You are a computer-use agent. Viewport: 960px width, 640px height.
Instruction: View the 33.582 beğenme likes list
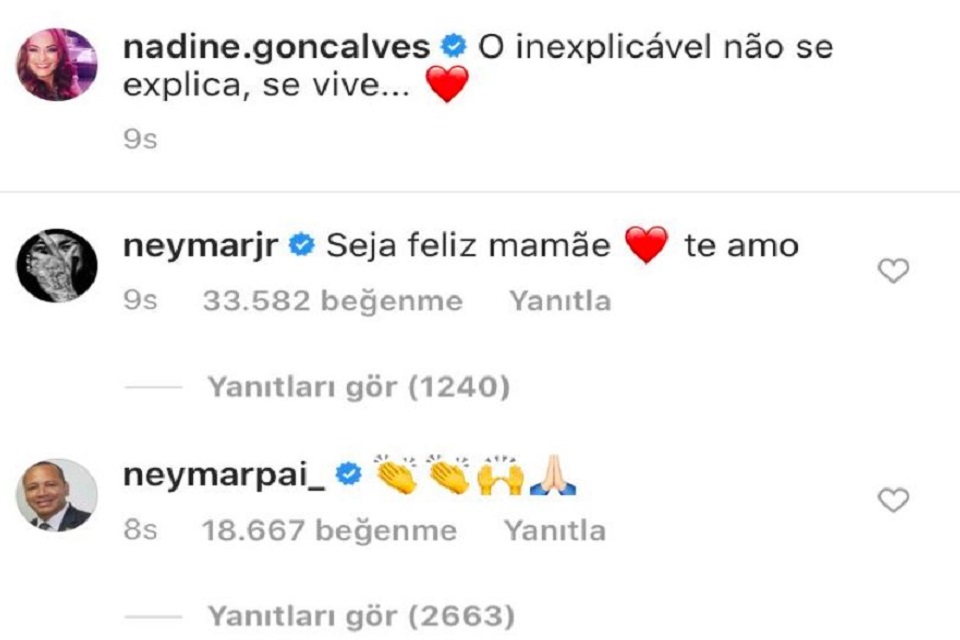pyautogui.click(x=332, y=301)
